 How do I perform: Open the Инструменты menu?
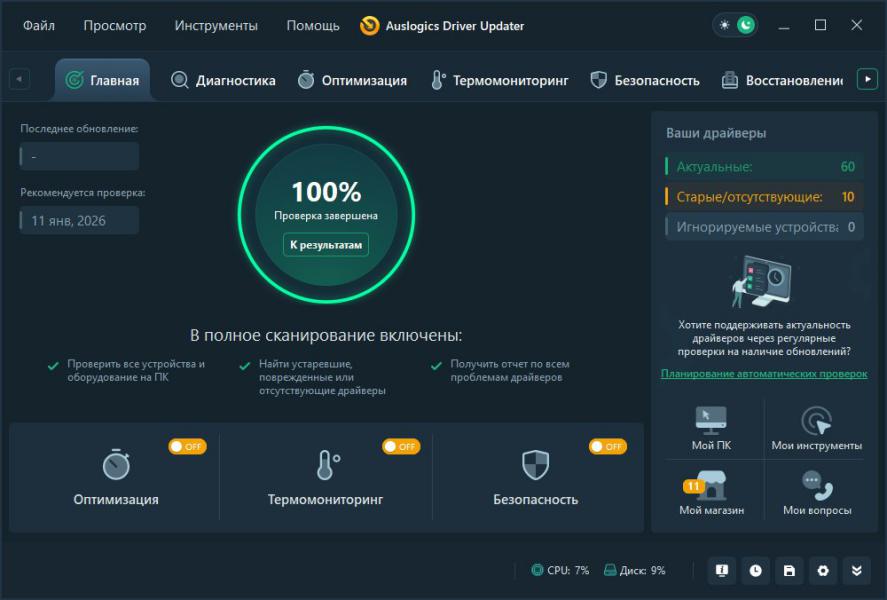[216, 25]
